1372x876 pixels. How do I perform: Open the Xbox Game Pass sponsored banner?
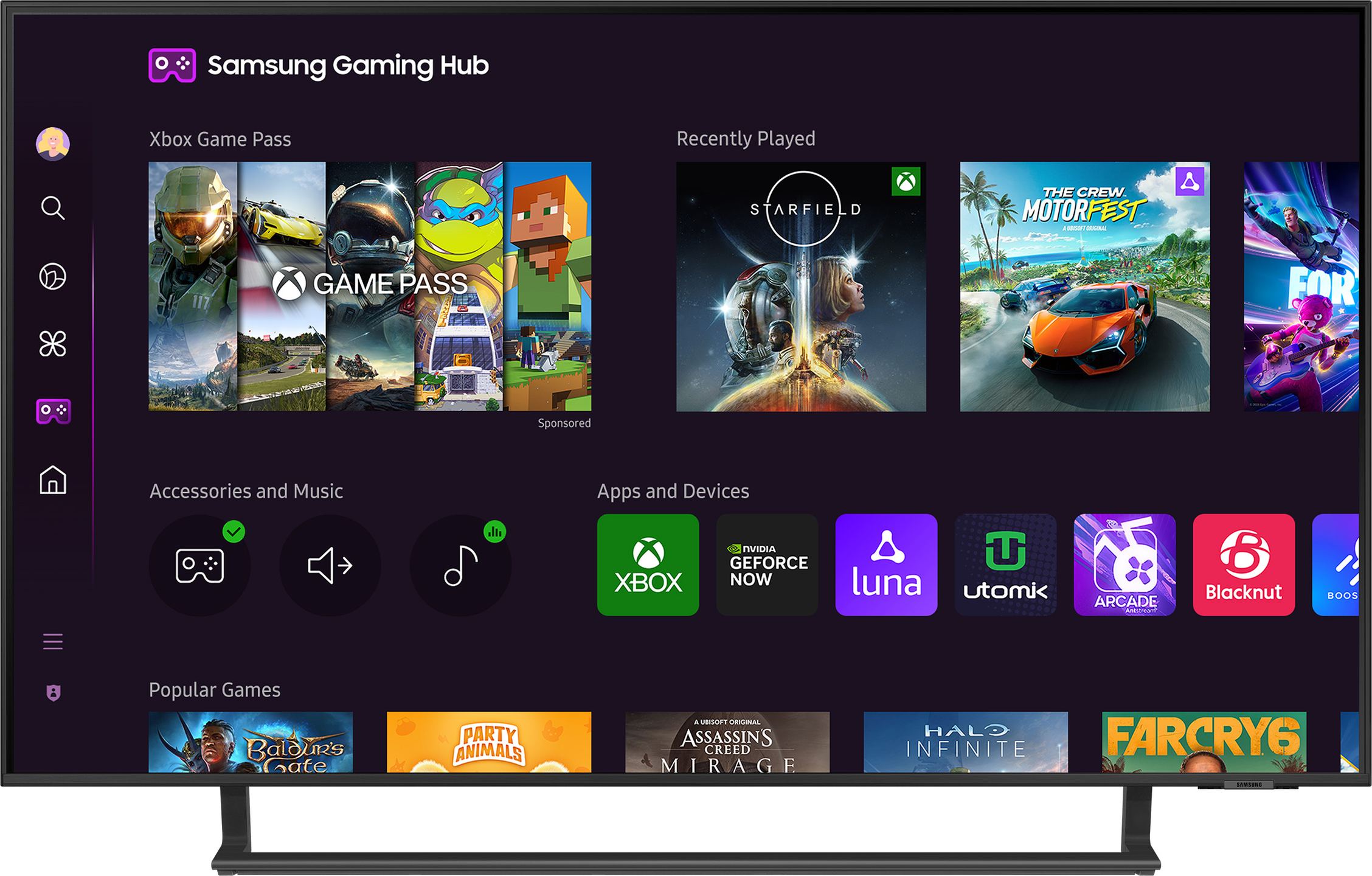(370, 287)
